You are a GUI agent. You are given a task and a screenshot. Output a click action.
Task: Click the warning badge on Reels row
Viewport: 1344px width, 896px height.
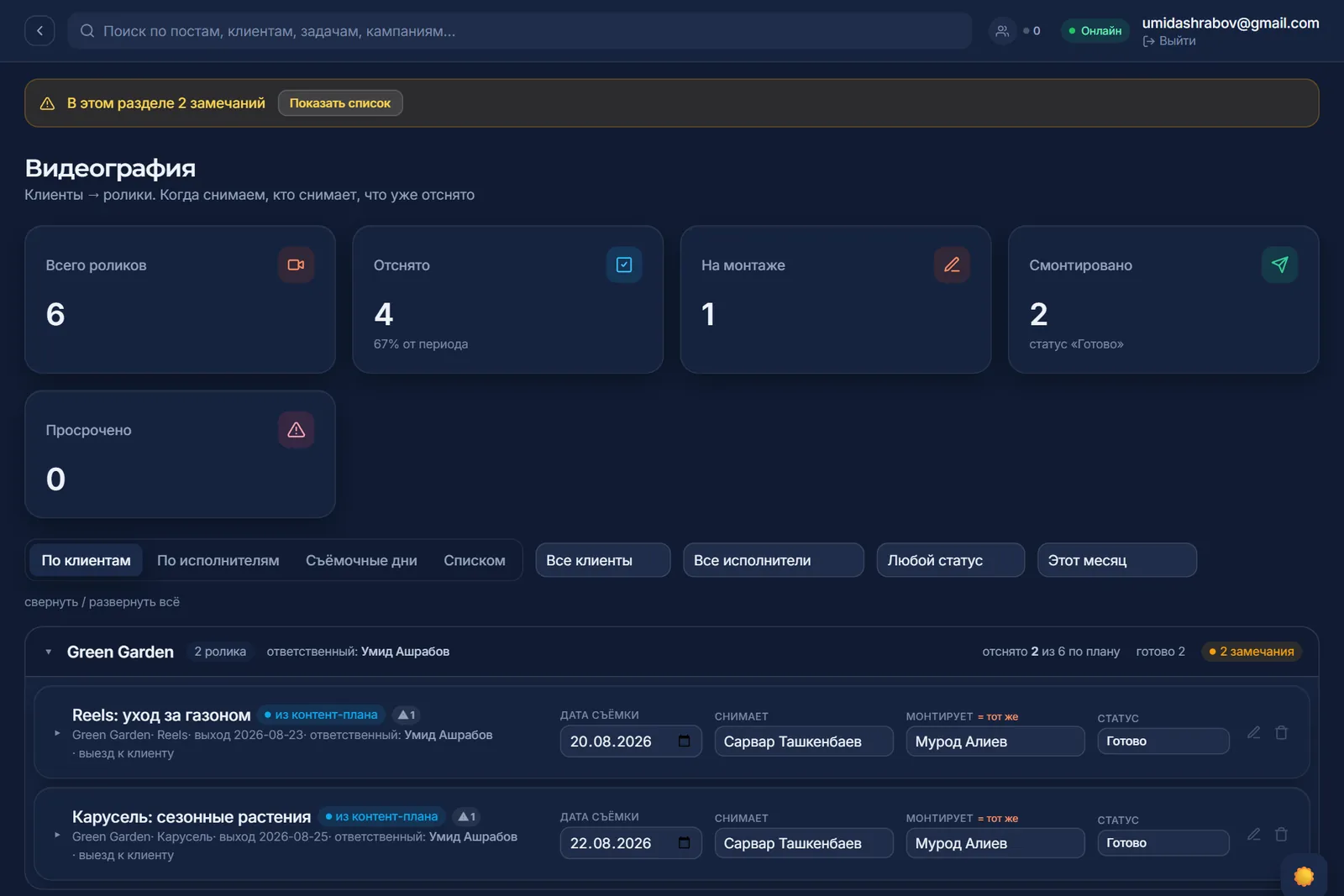[x=407, y=715]
